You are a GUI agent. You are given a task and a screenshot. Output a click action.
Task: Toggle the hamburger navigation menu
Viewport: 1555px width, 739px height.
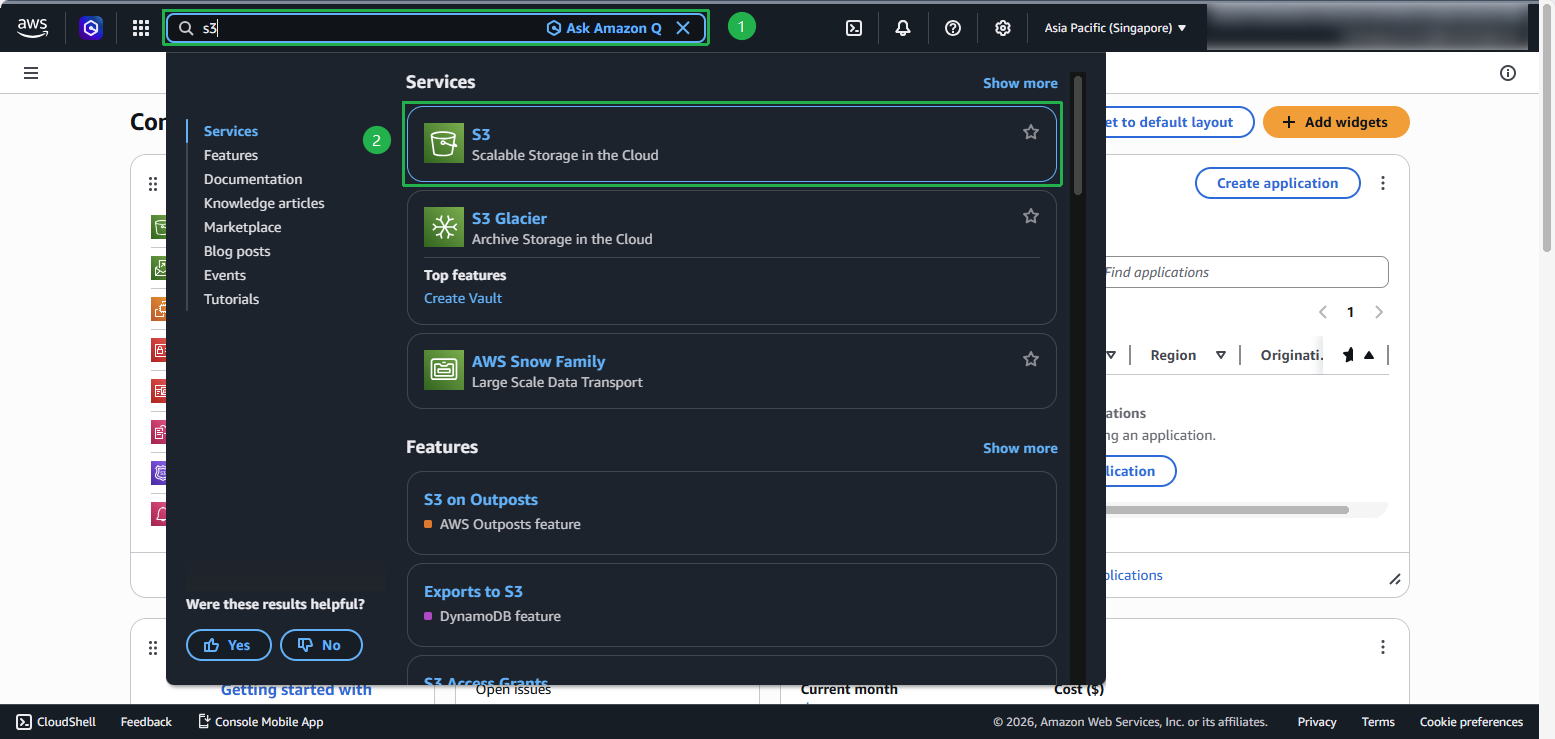point(31,73)
